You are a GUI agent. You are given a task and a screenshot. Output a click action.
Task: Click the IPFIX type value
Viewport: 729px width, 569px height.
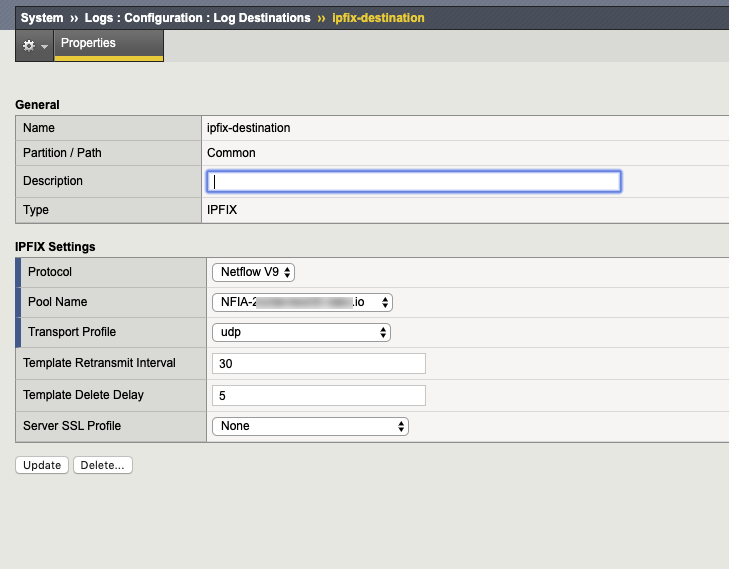pos(222,210)
